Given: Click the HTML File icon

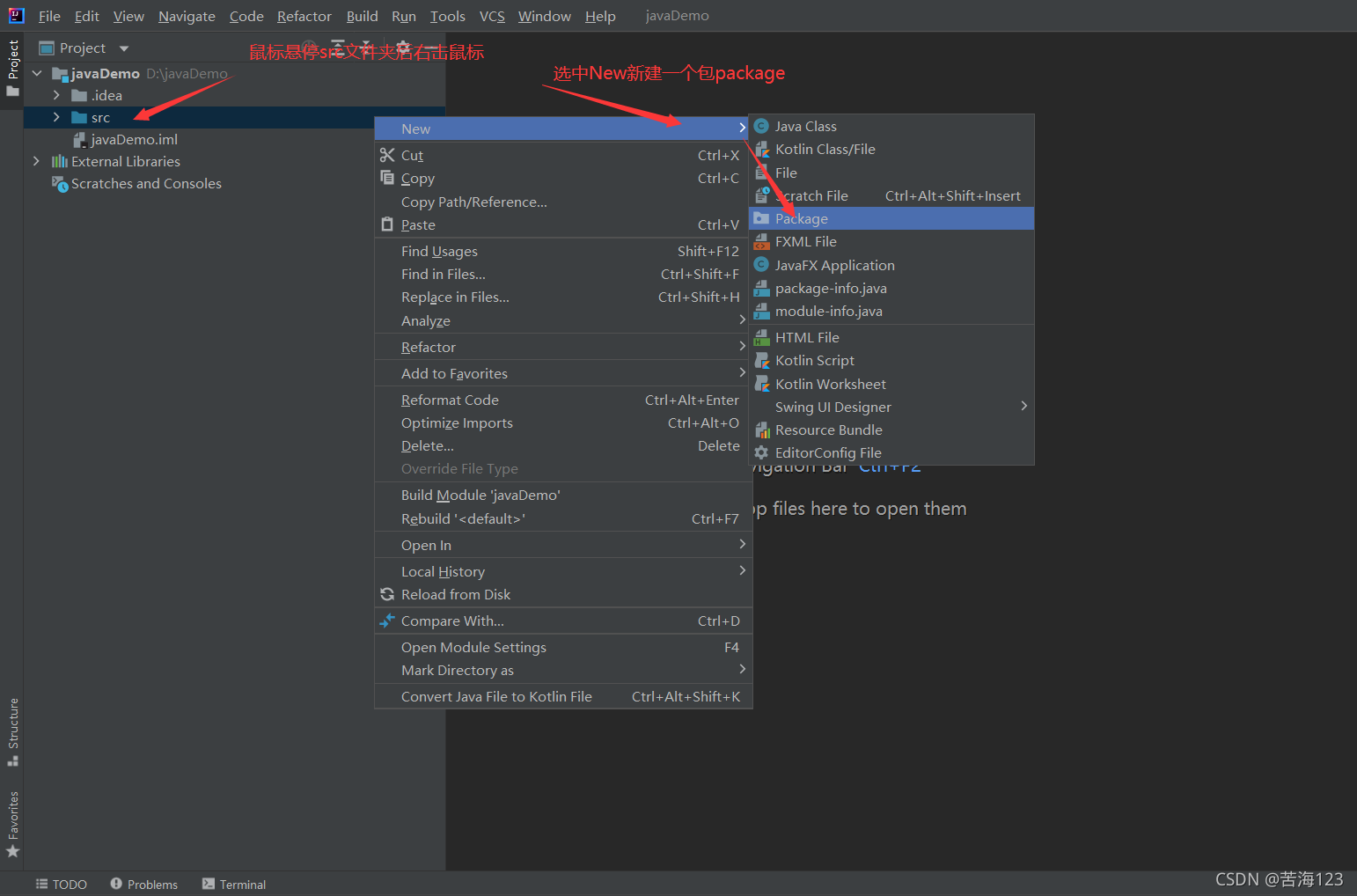Looking at the screenshot, I should click(762, 338).
